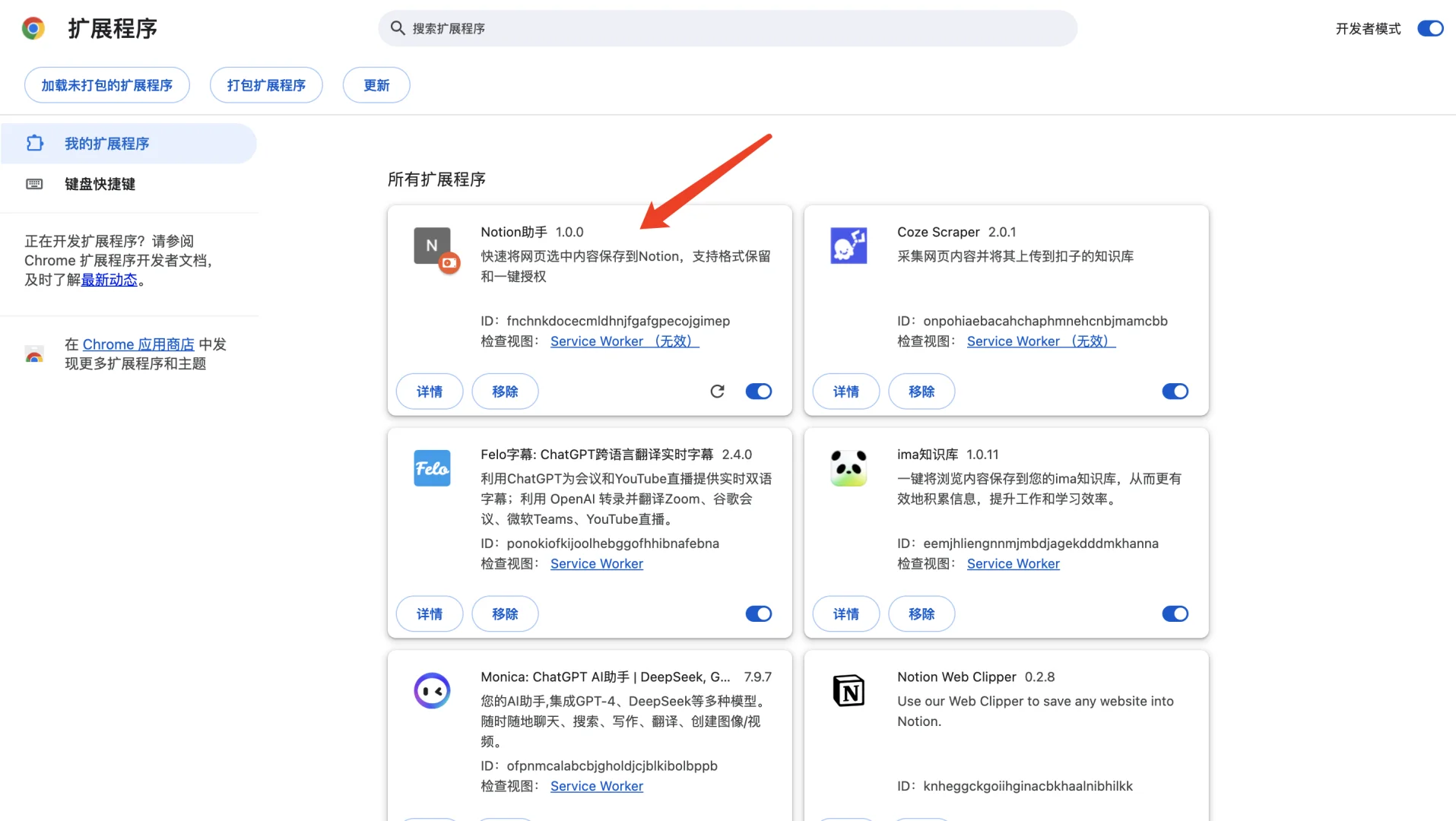The height and width of the screenshot is (821, 1456).
Task: Toggle off 开发者模式
Action: pos(1430,28)
